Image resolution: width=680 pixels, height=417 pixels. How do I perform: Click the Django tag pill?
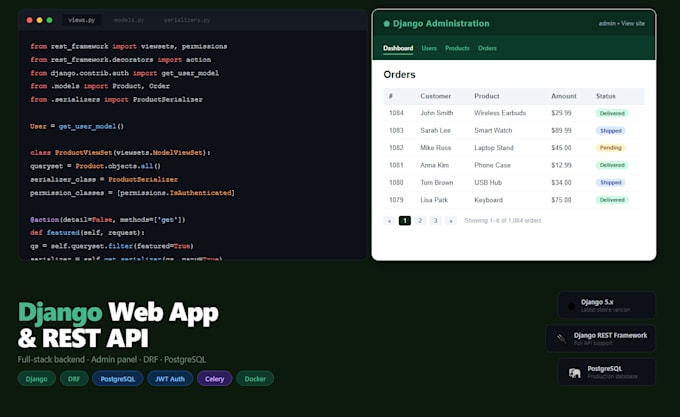tap(36, 379)
